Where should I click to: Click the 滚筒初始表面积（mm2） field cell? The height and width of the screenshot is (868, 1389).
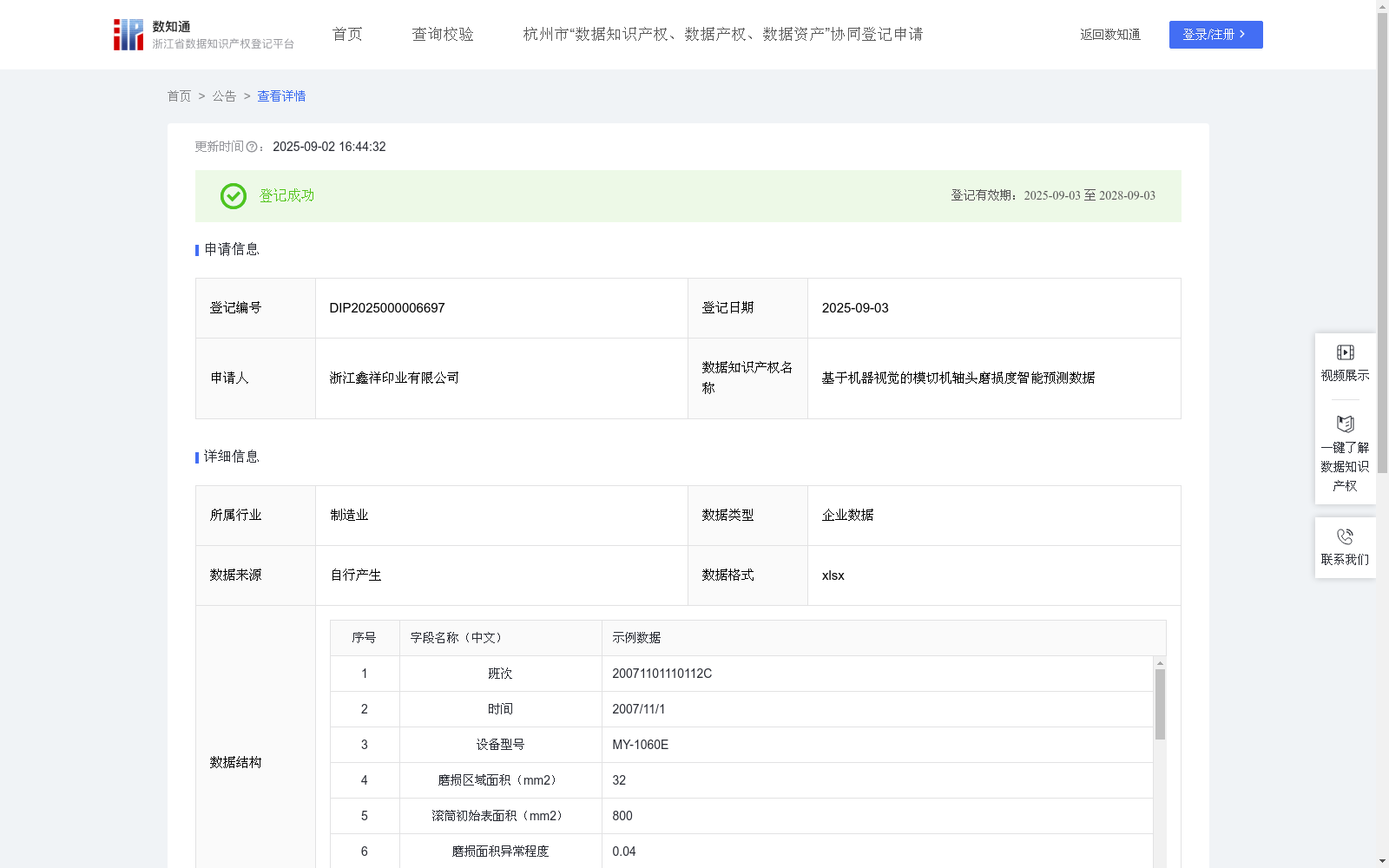500,816
